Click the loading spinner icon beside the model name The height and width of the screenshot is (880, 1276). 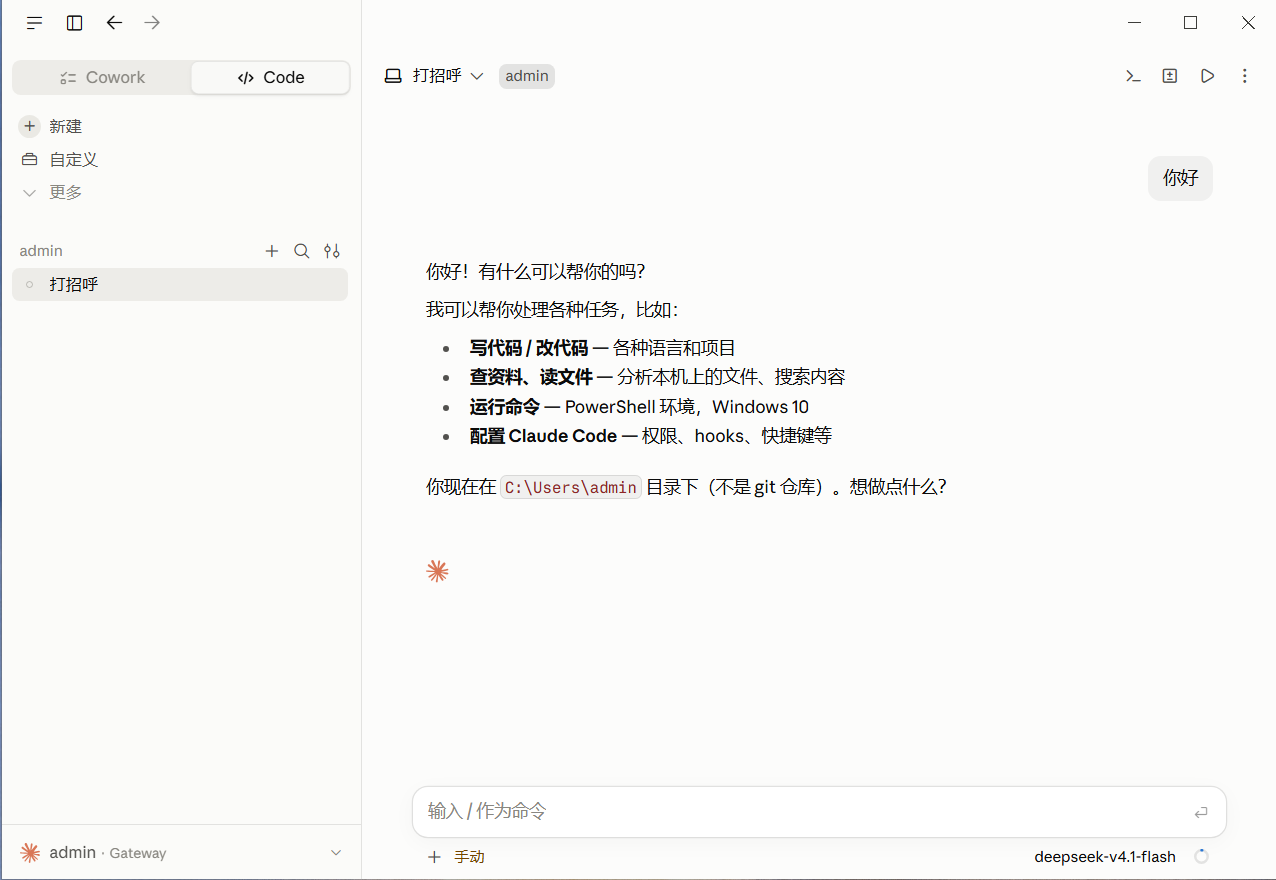pos(1202,857)
